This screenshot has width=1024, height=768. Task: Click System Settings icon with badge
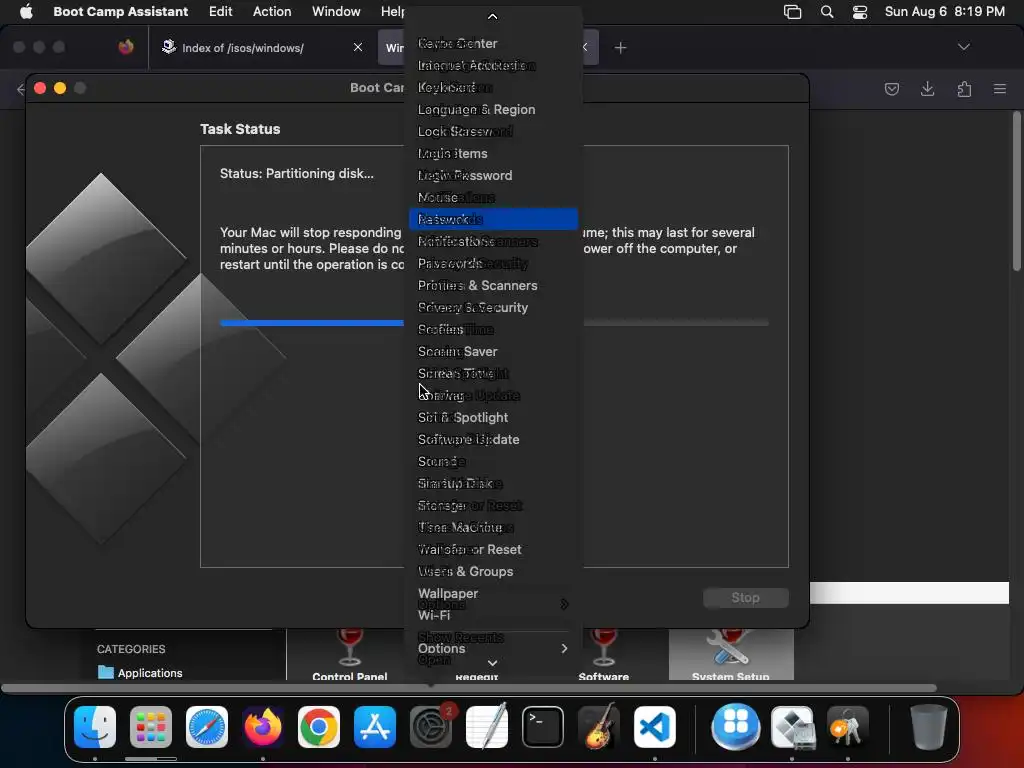pyautogui.click(x=431, y=727)
